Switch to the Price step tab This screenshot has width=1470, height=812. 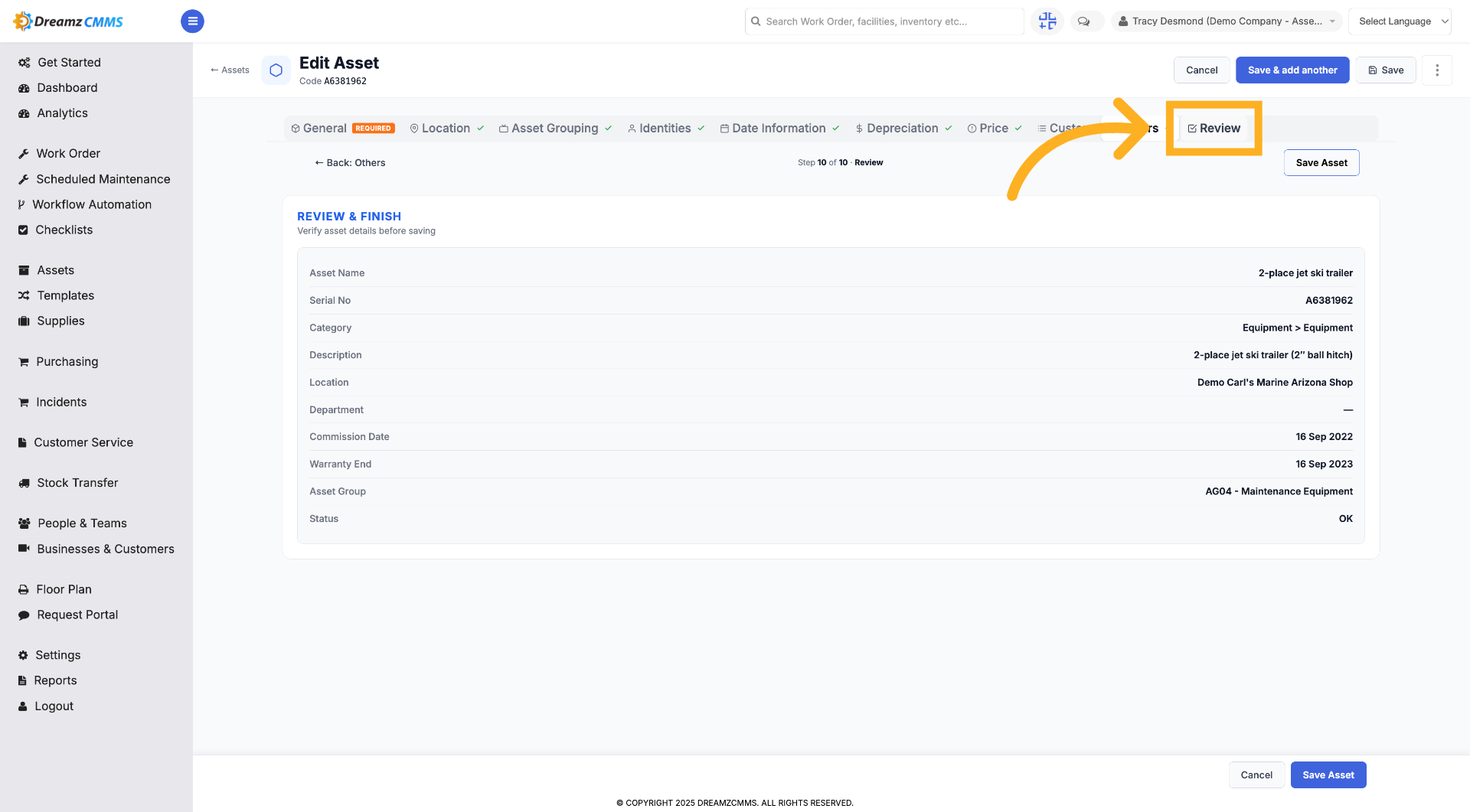tap(994, 128)
